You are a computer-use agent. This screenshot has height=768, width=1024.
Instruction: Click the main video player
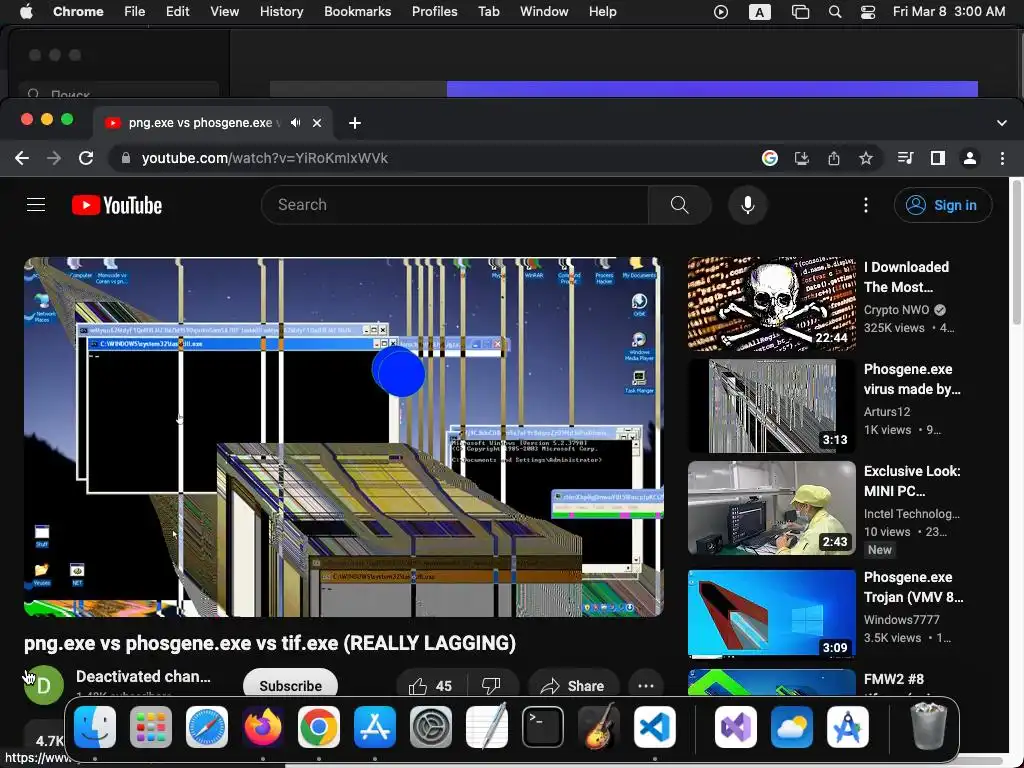[x=344, y=437]
